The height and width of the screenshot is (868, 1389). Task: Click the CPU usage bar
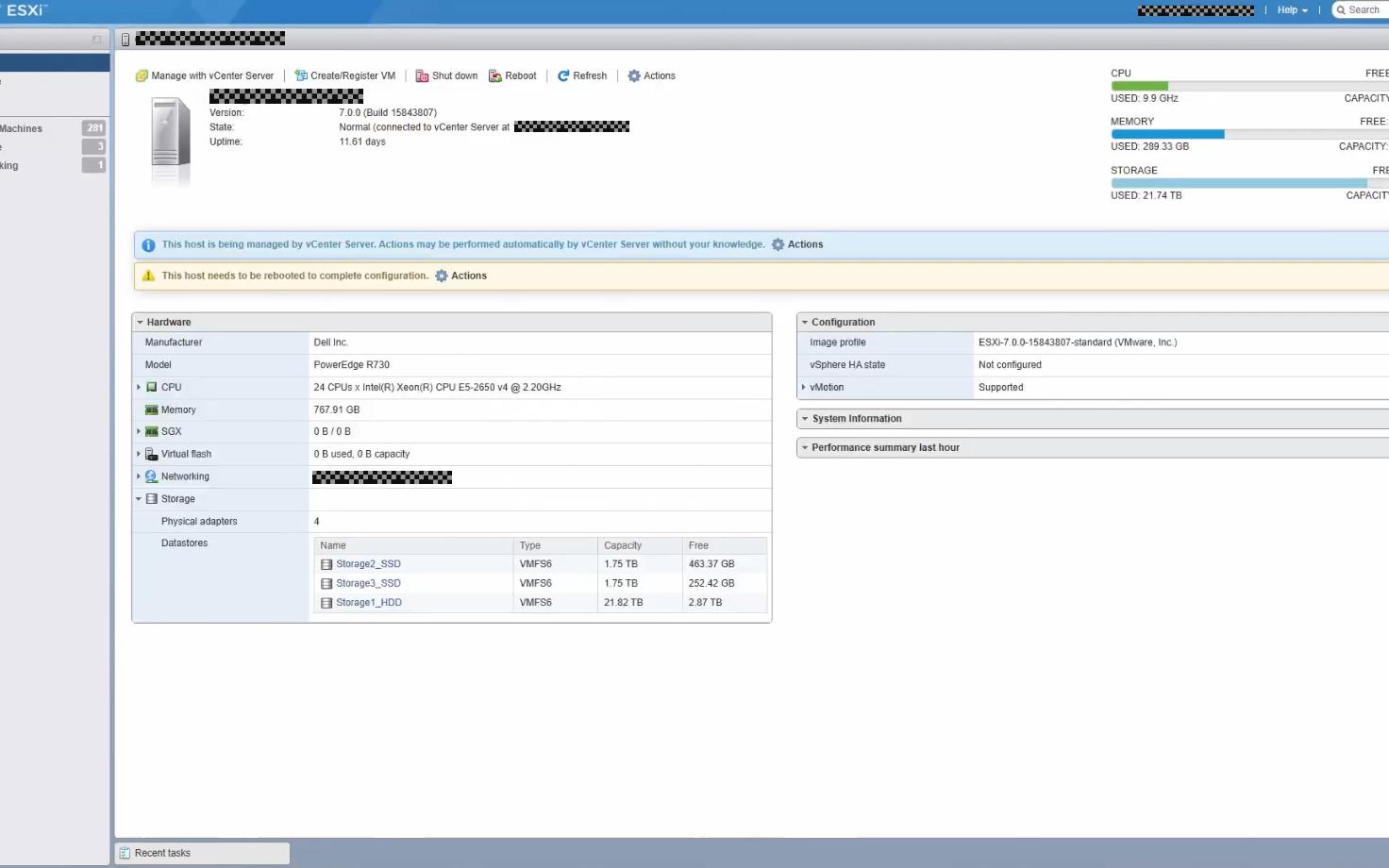pyautogui.click(x=1249, y=86)
